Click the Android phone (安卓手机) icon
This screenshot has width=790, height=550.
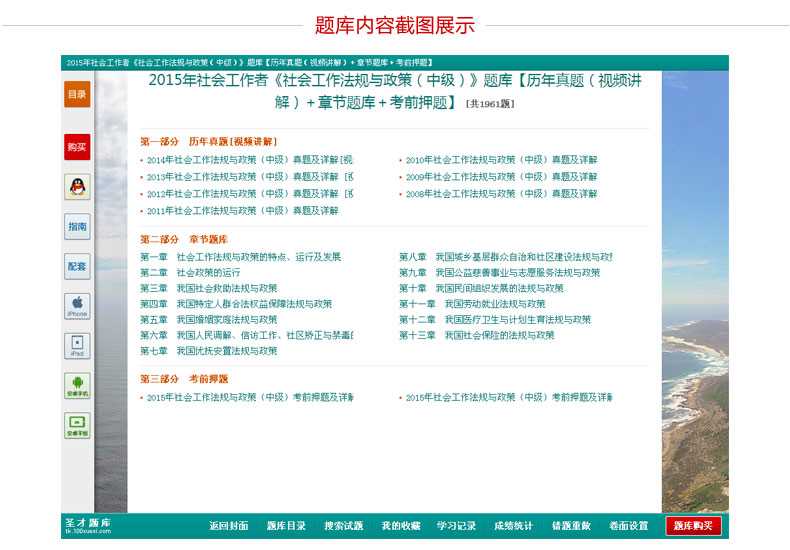coord(77,385)
